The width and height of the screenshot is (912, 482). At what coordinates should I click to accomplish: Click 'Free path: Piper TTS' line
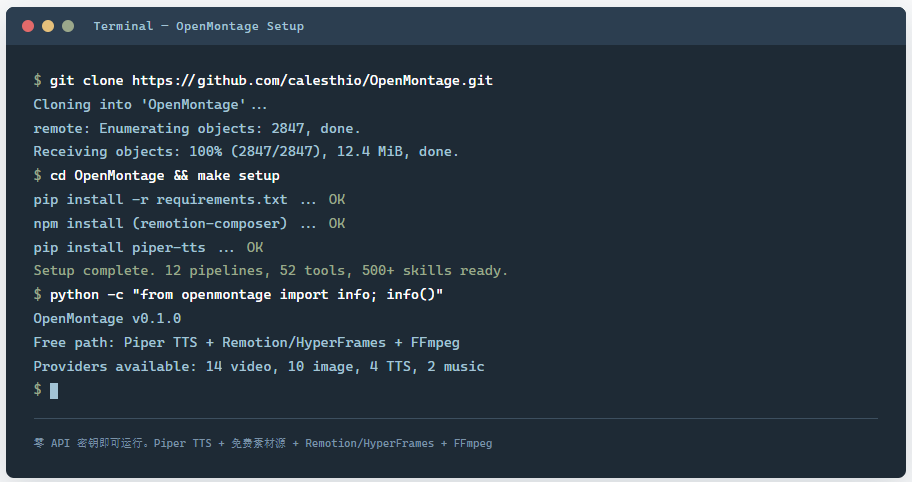(247, 342)
